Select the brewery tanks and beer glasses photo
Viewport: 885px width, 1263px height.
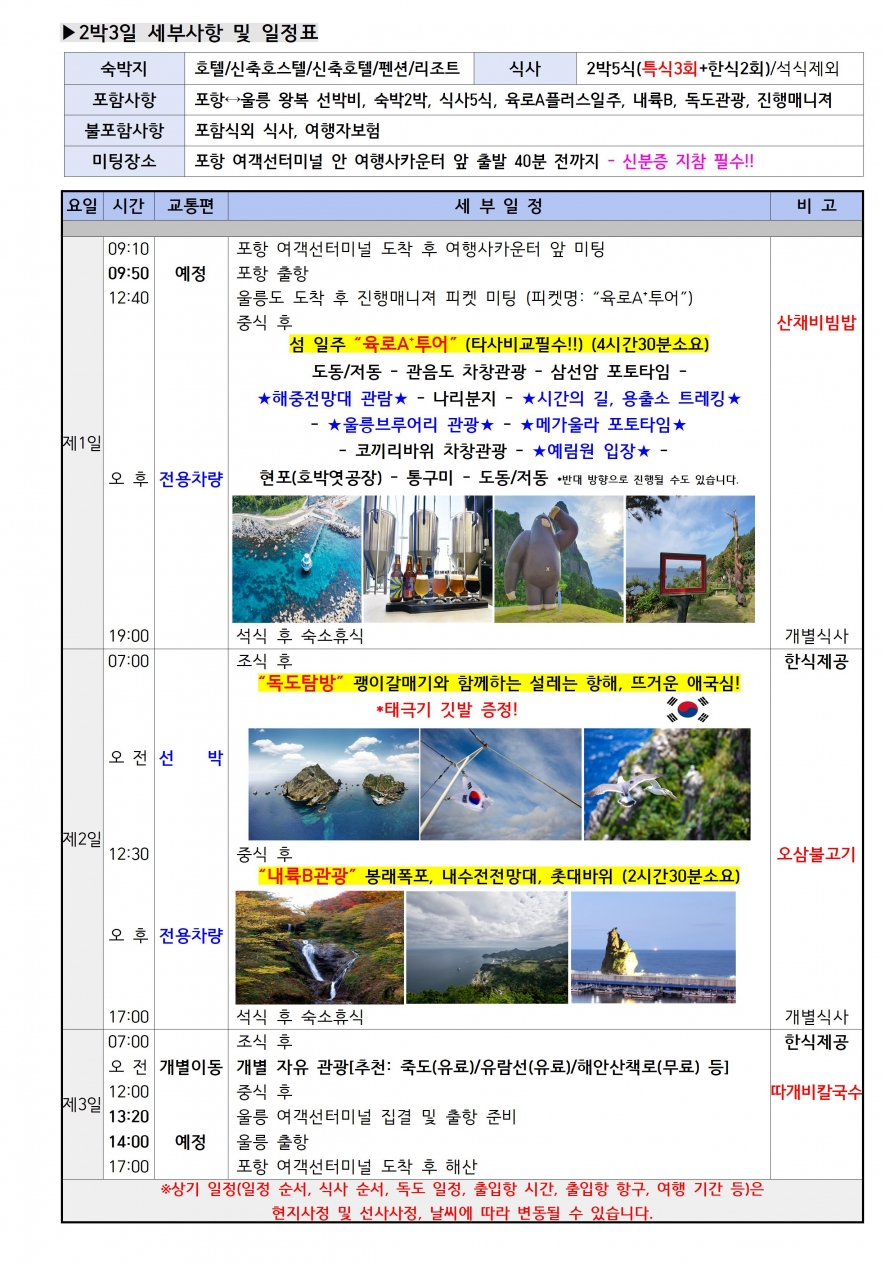coord(427,558)
